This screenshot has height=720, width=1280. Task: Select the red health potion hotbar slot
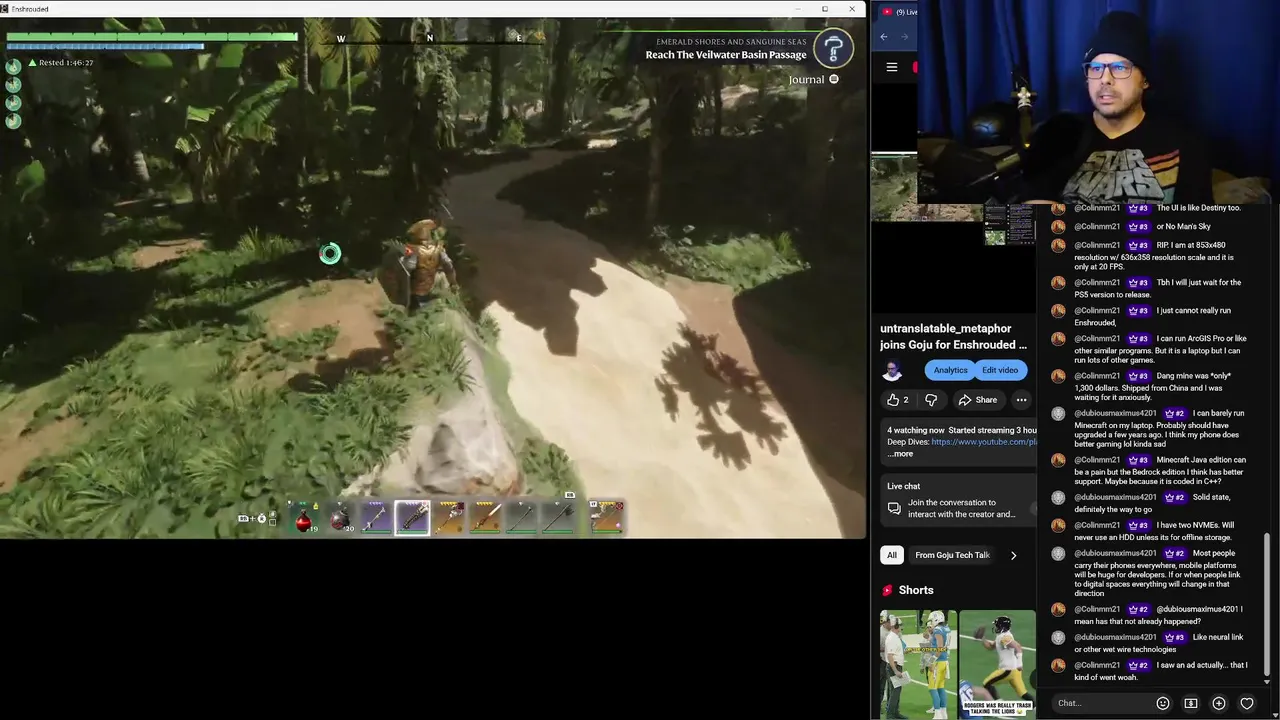tap(304, 518)
